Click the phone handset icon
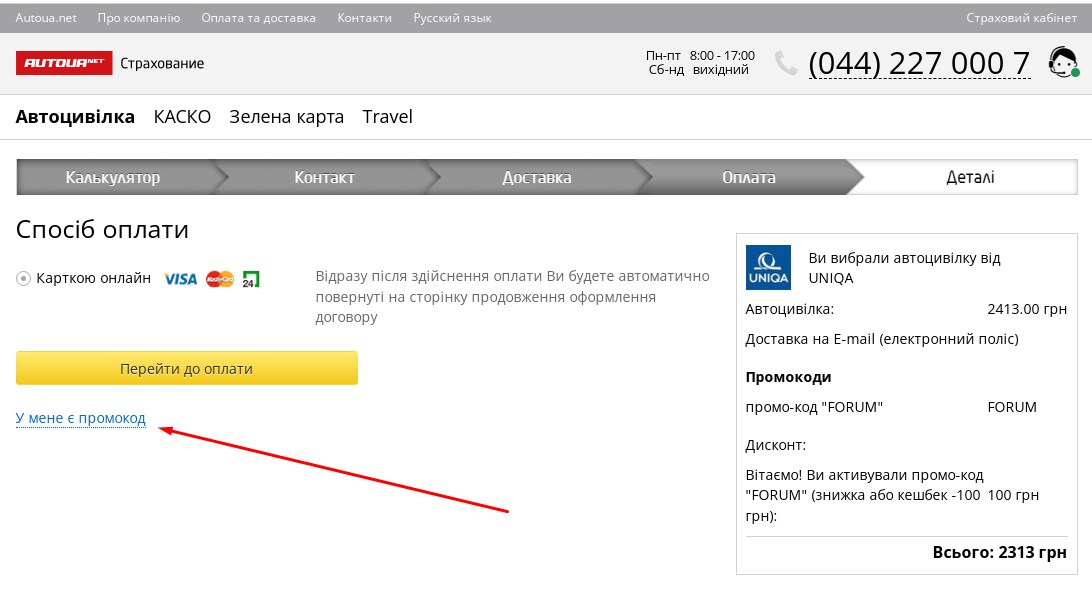The width and height of the screenshot is (1092, 602). [x=786, y=63]
